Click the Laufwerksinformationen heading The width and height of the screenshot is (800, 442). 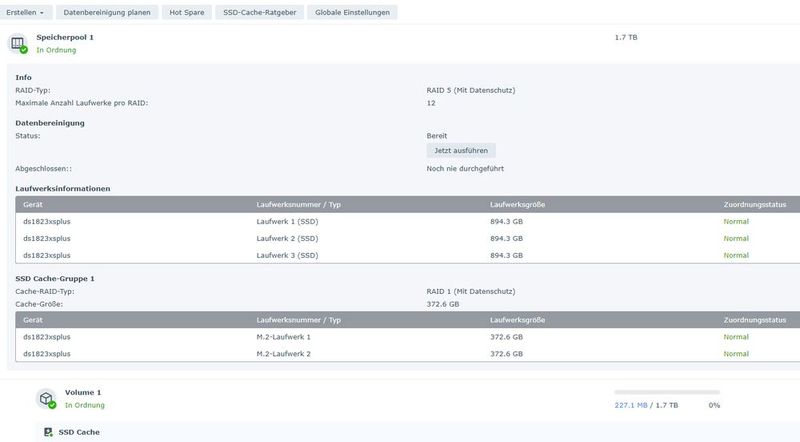click(x=63, y=189)
